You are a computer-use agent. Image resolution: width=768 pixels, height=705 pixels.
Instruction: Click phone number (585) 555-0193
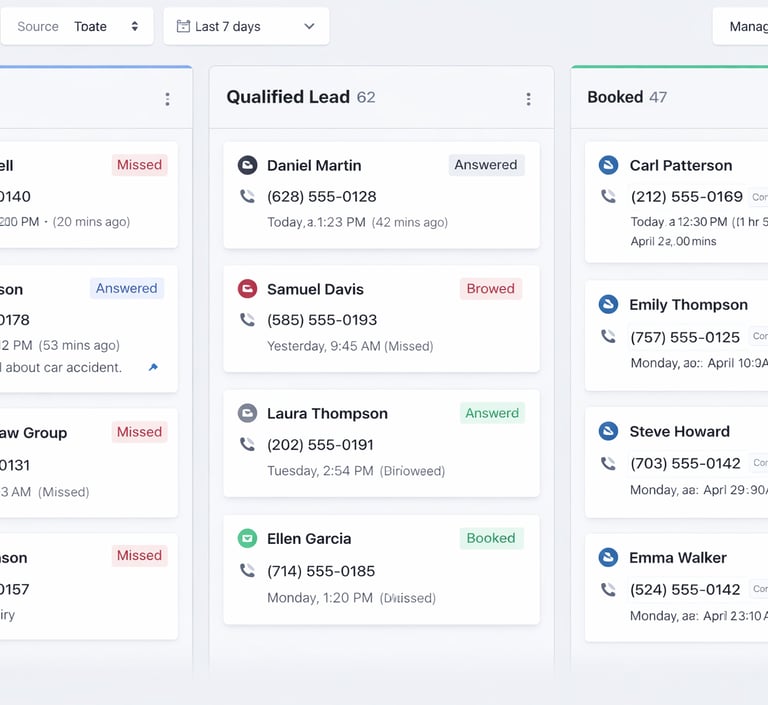[322, 320]
